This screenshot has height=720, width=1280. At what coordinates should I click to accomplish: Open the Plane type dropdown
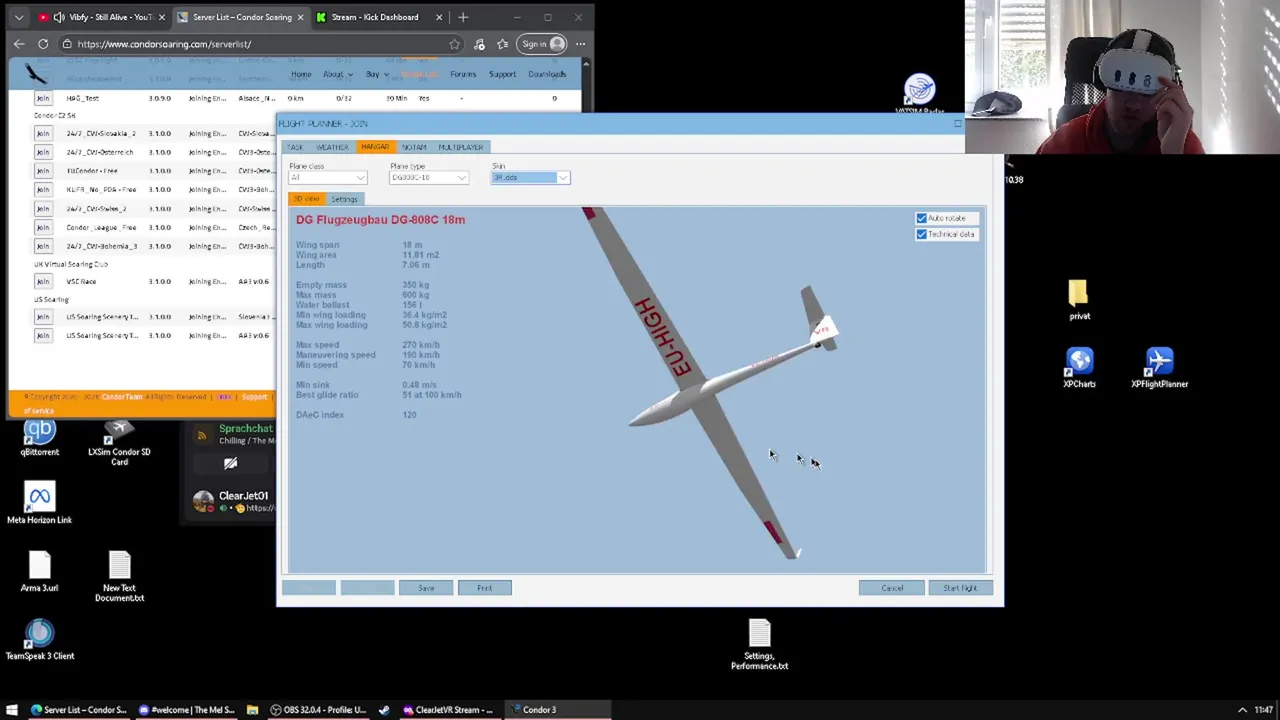[x=429, y=178]
